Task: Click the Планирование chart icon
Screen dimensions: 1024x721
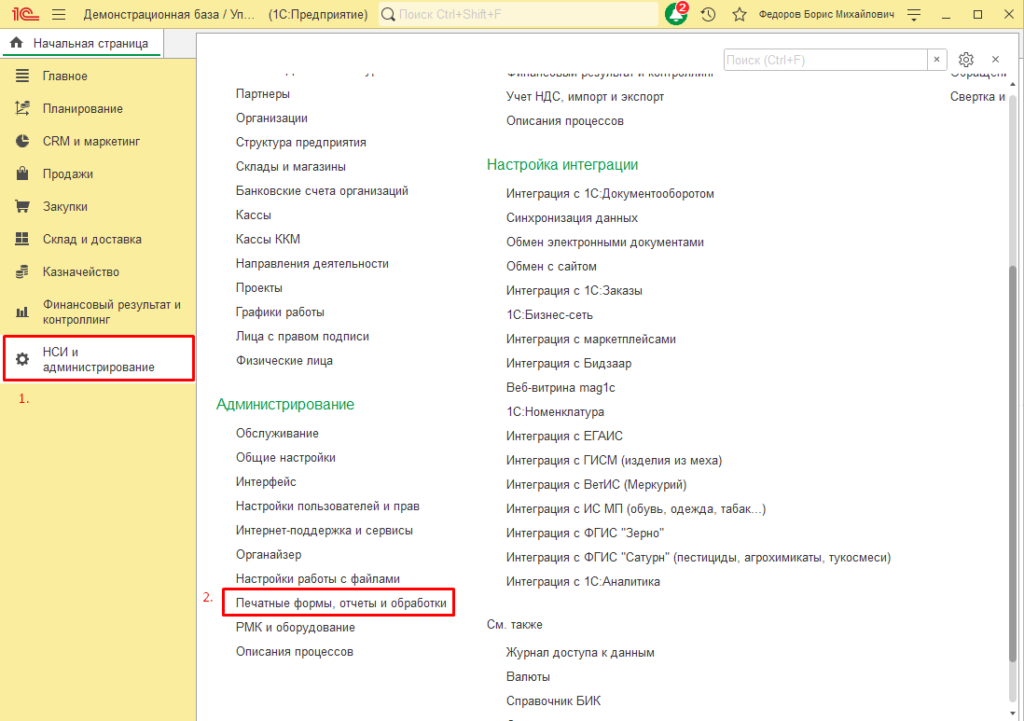Action: point(22,108)
